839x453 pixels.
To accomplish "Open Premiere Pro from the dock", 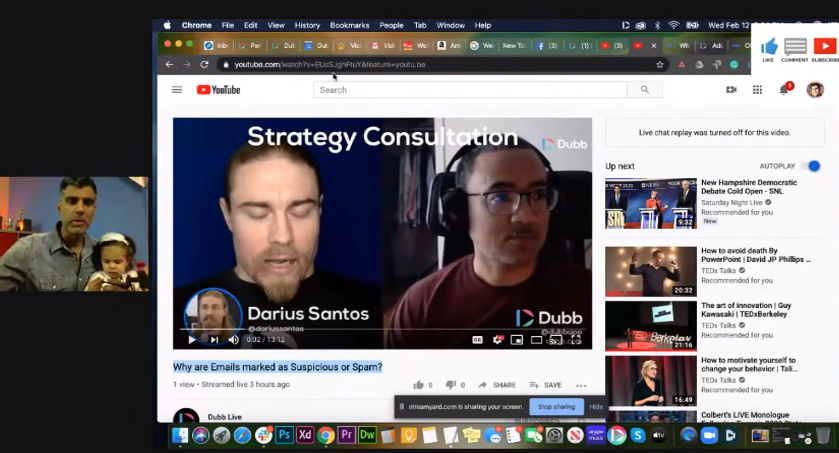I will coord(346,435).
